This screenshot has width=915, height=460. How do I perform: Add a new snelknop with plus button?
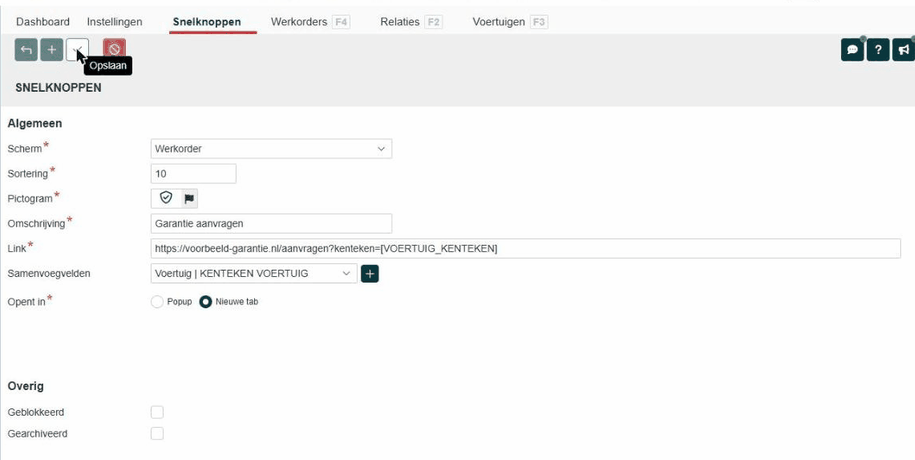[52, 50]
